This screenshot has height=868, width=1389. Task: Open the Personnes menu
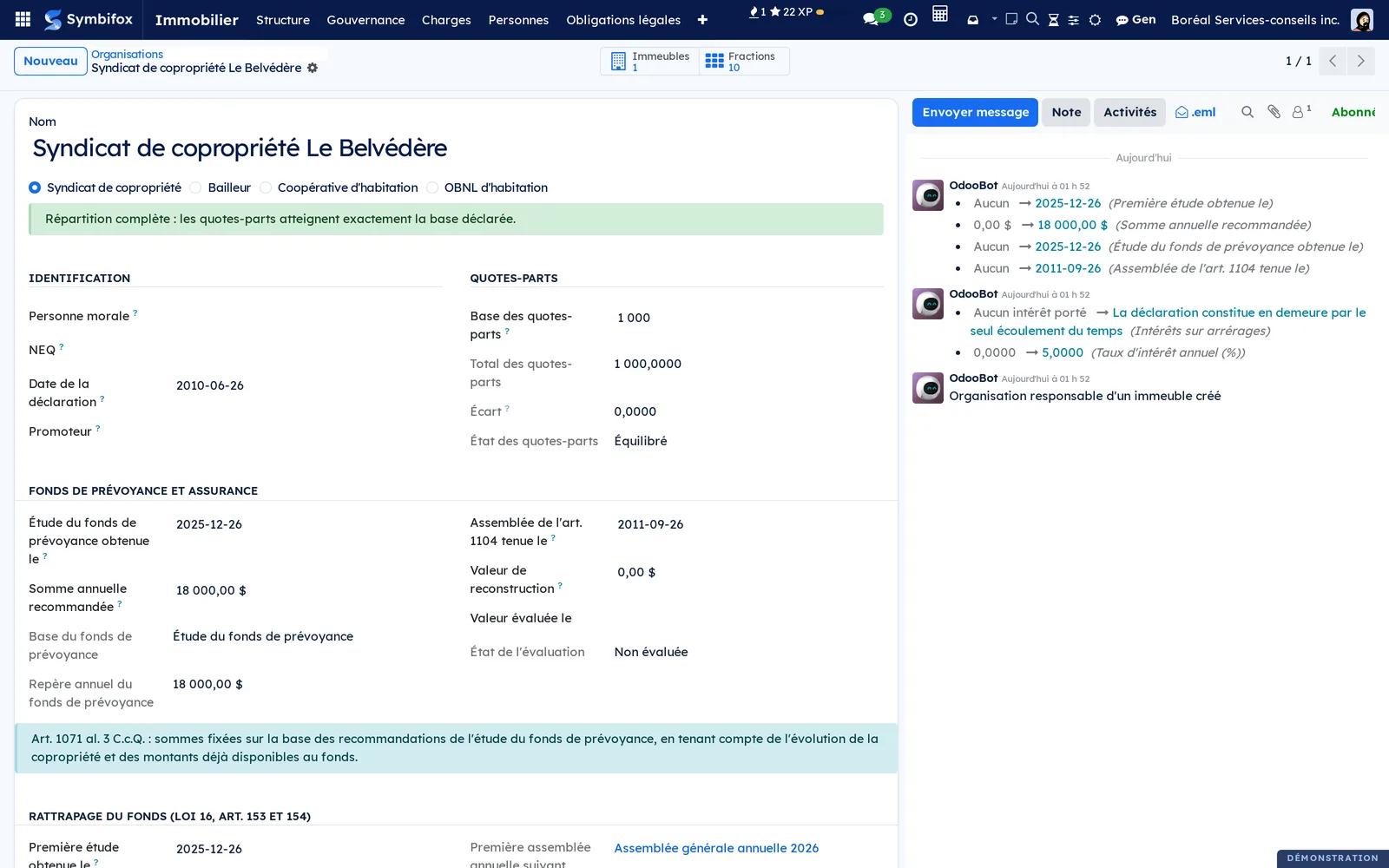click(x=518, y=19)
